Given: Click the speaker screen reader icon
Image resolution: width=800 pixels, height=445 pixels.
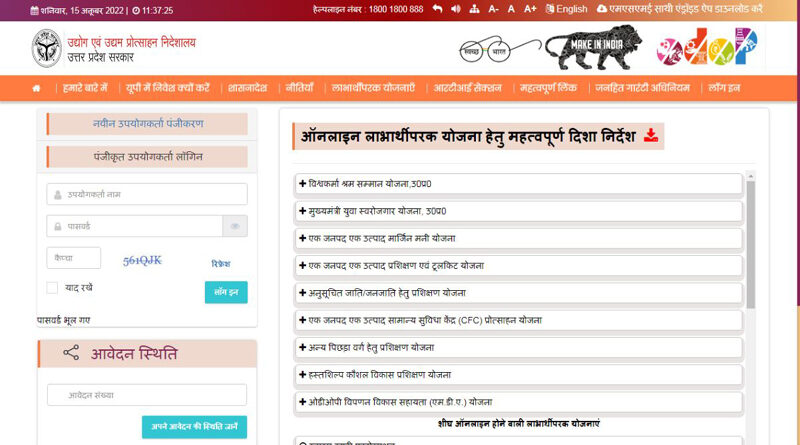Looking at the screenshot, I should click(455, 9).
